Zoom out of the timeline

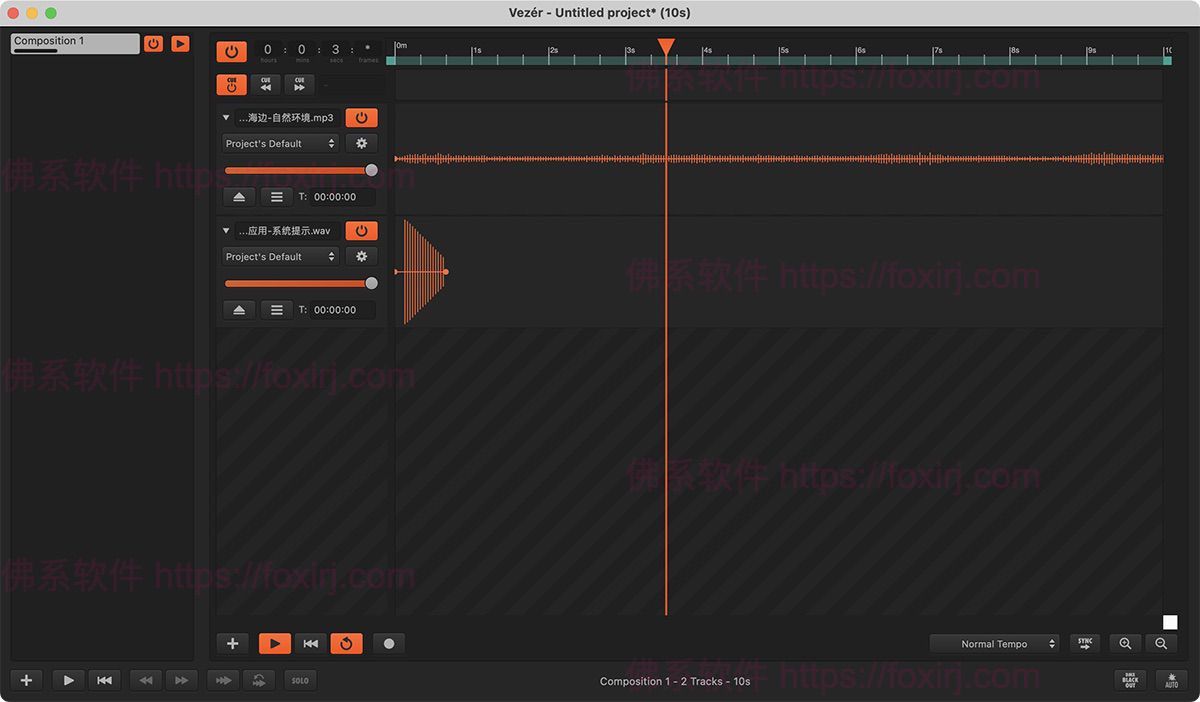click(1161, 644)
